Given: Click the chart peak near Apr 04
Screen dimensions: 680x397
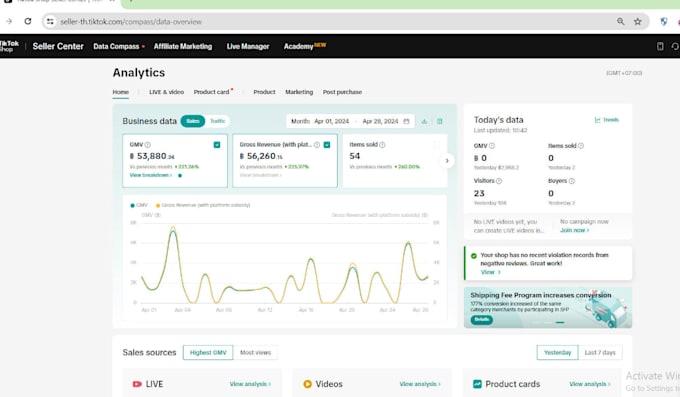Looking at the screenshot, I should coord(173,230).
